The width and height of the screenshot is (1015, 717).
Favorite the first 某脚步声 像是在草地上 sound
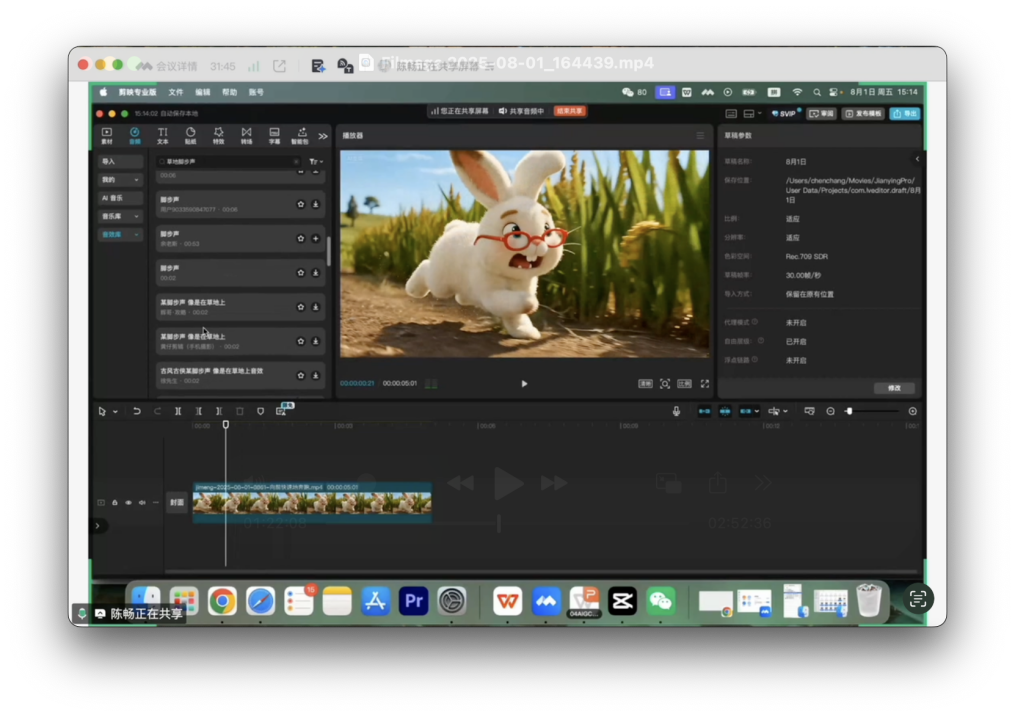[301, 307]
